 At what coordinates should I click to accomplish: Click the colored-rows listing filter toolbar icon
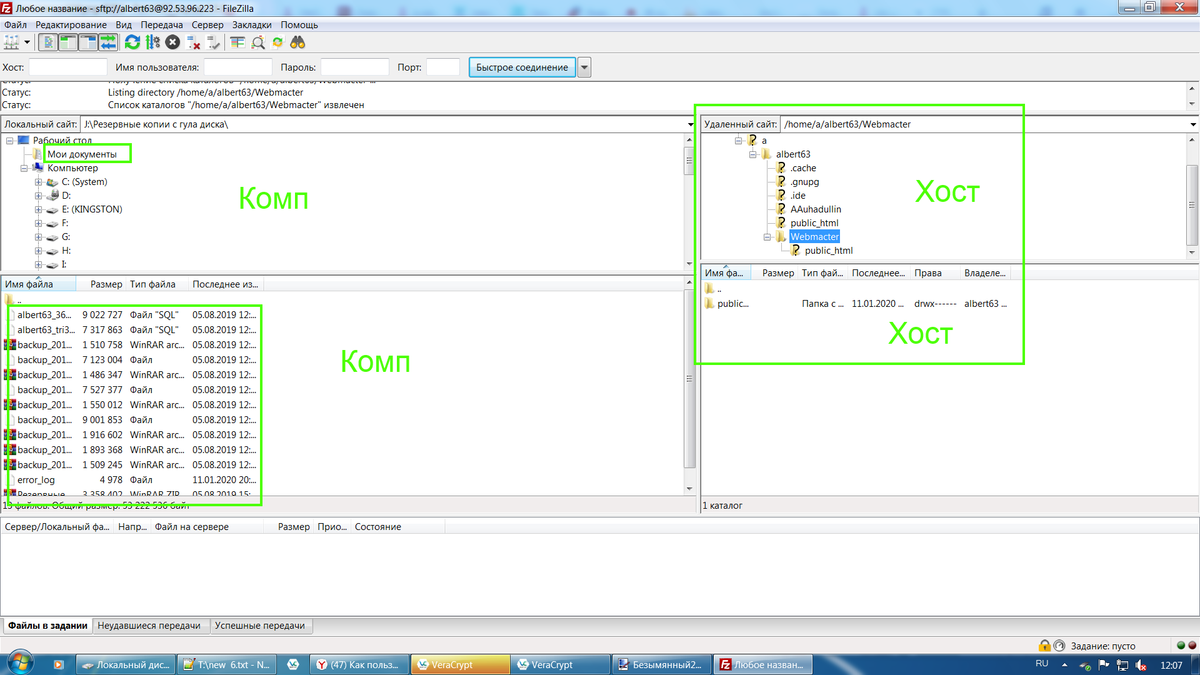[x=238, y=42]
